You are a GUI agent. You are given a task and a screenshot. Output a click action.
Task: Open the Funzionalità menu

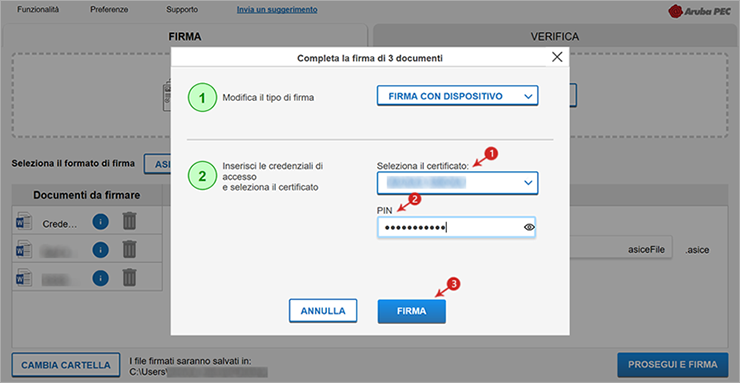tap(38, 9)
